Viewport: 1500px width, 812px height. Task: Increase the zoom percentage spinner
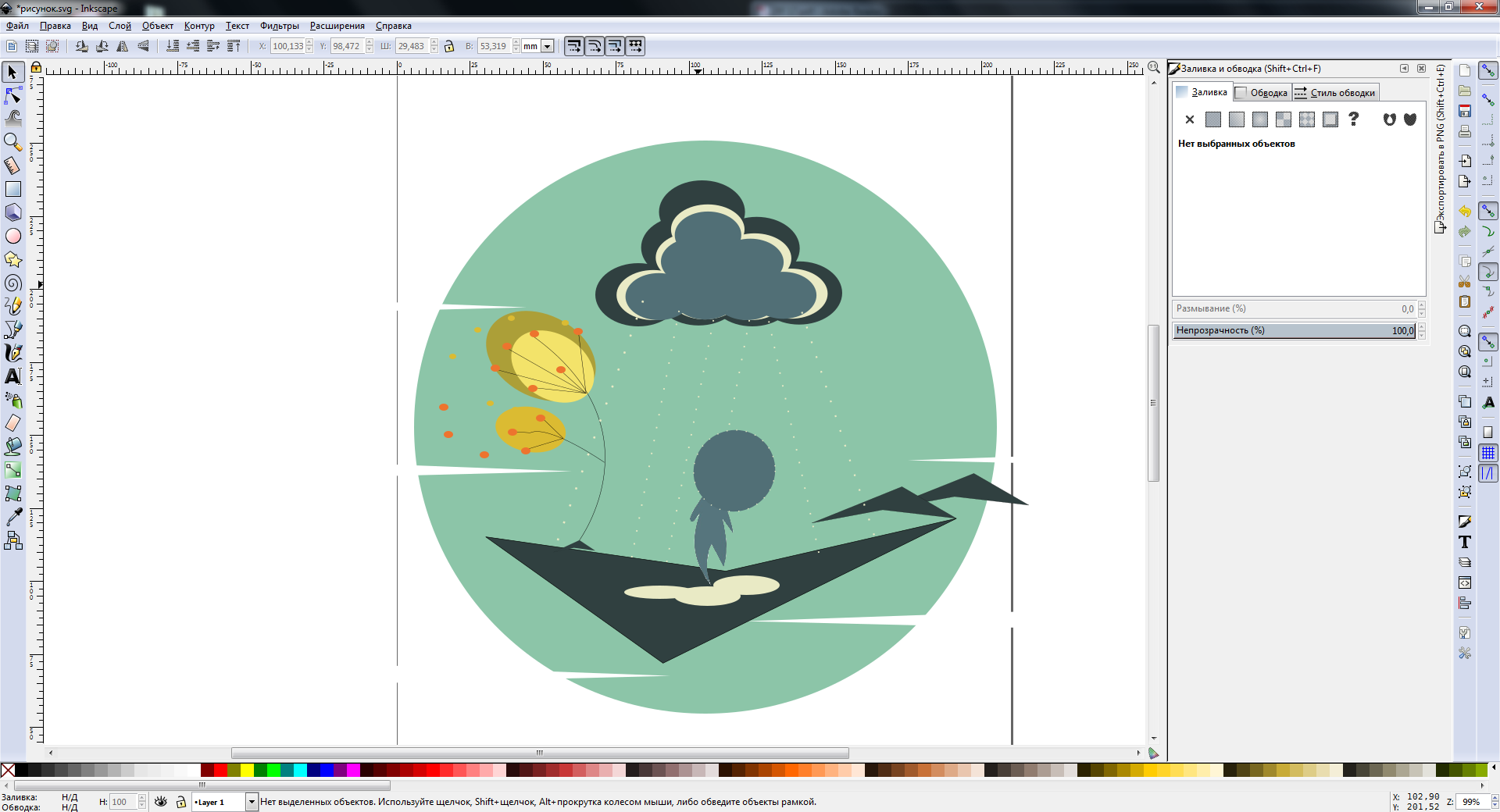tap(1495, 798)
